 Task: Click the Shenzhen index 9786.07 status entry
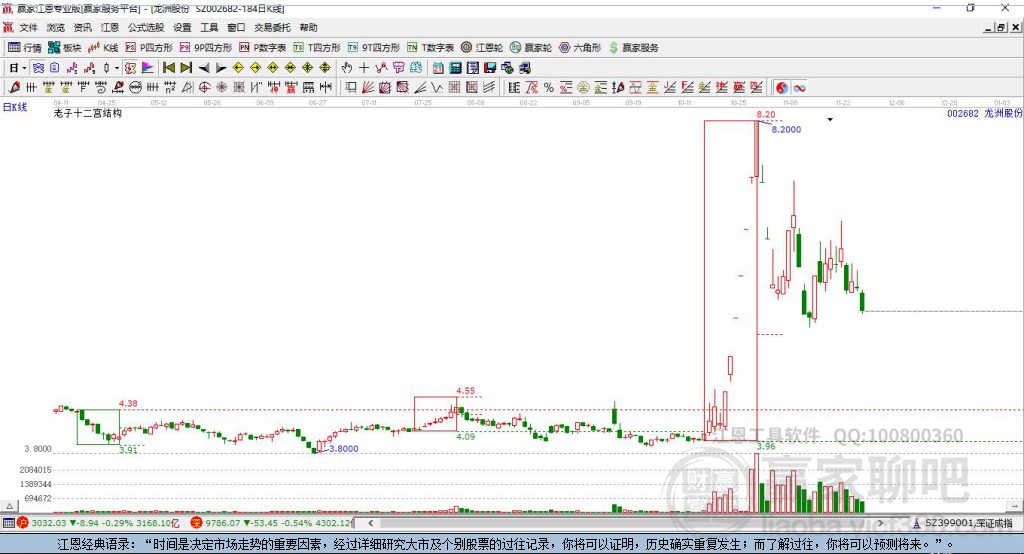272,523
